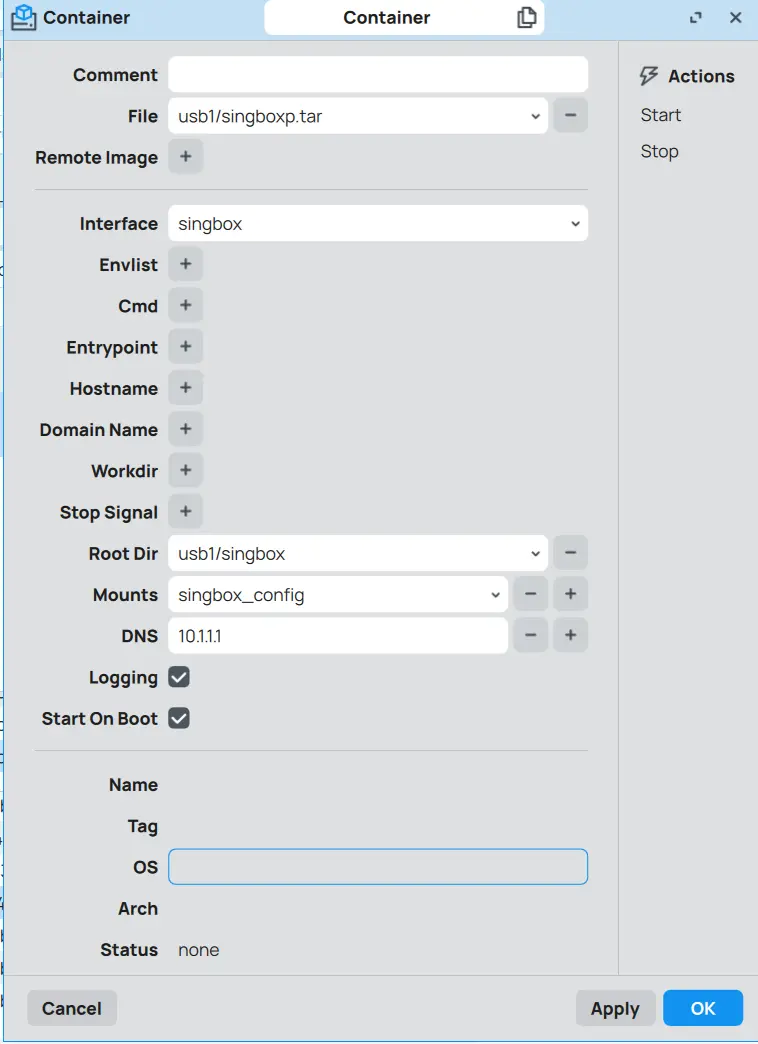The image size is (758, 1044).
Task: Click the Apply button
Action: (x=615, y=1009)
